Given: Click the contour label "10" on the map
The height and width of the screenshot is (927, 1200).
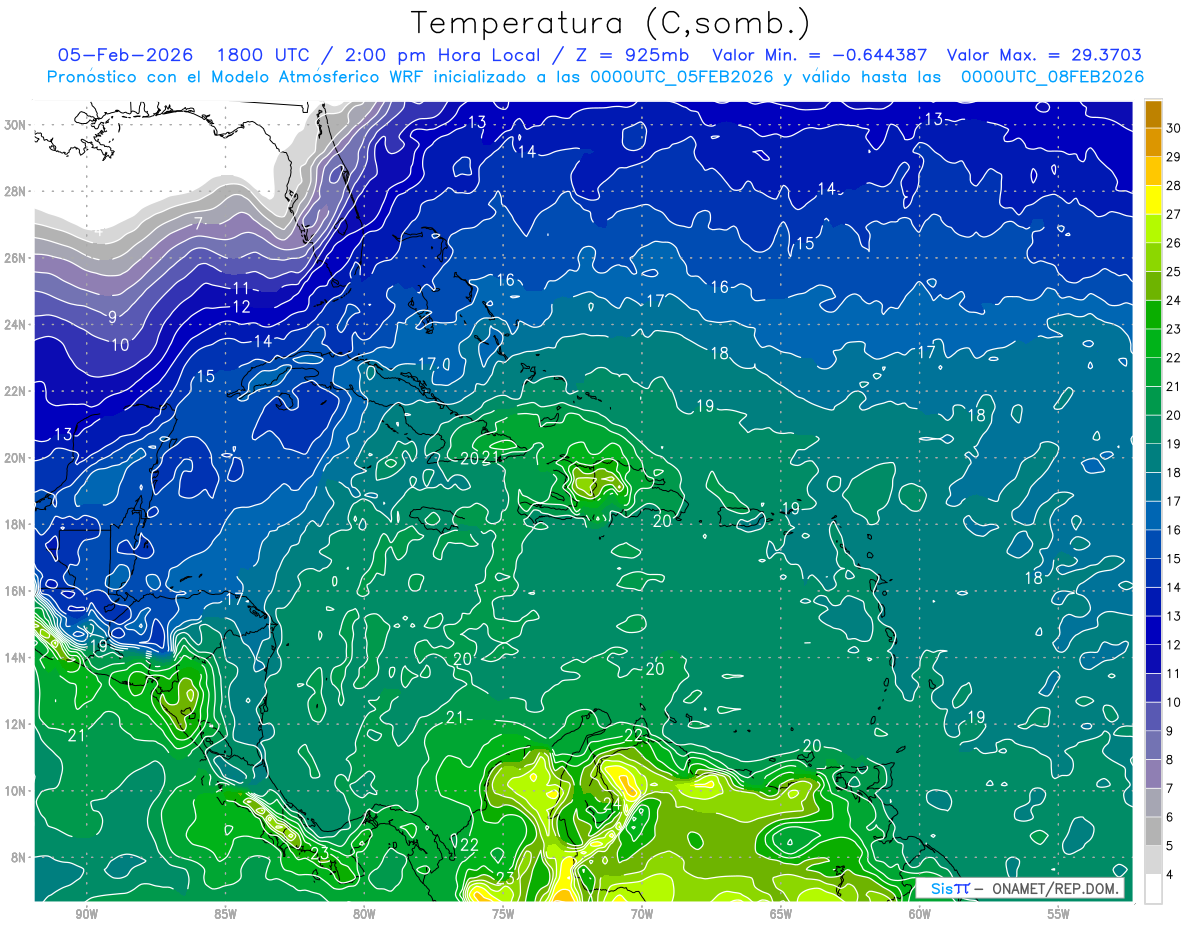Looking at the screenshot, I should coord(120,345).
